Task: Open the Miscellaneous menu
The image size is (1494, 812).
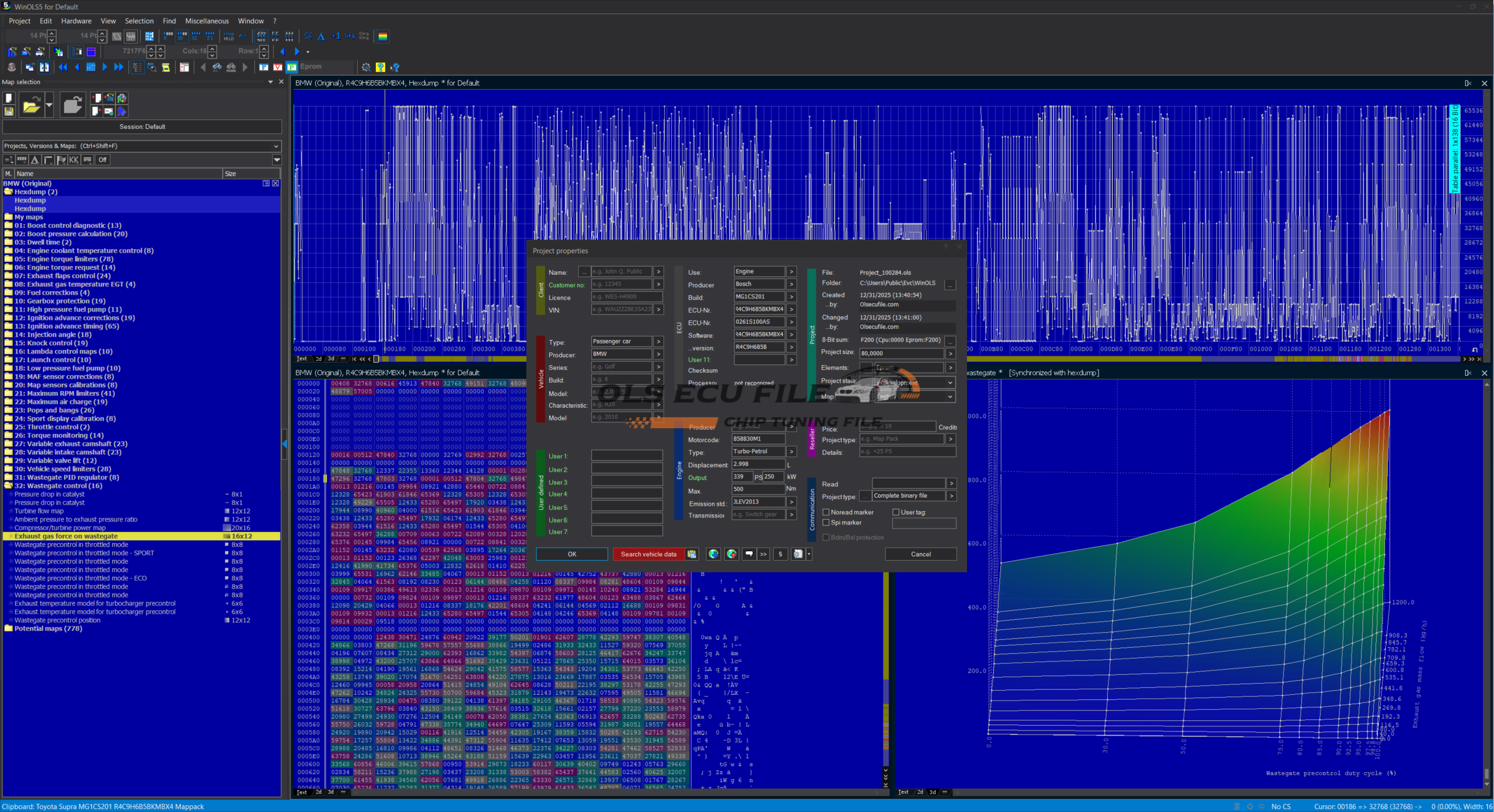Action: point(207,21)
